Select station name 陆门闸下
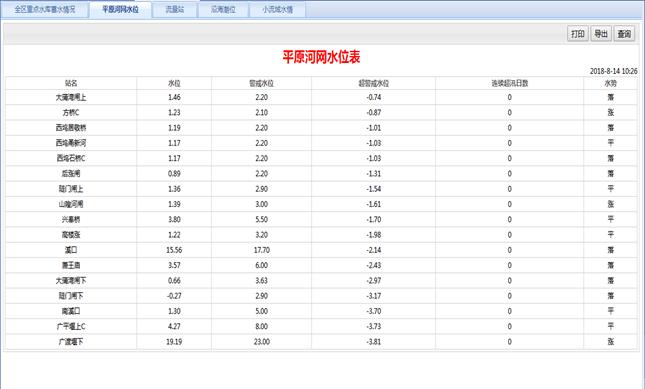This screenshot has height=389, width=645. point(71,296)
